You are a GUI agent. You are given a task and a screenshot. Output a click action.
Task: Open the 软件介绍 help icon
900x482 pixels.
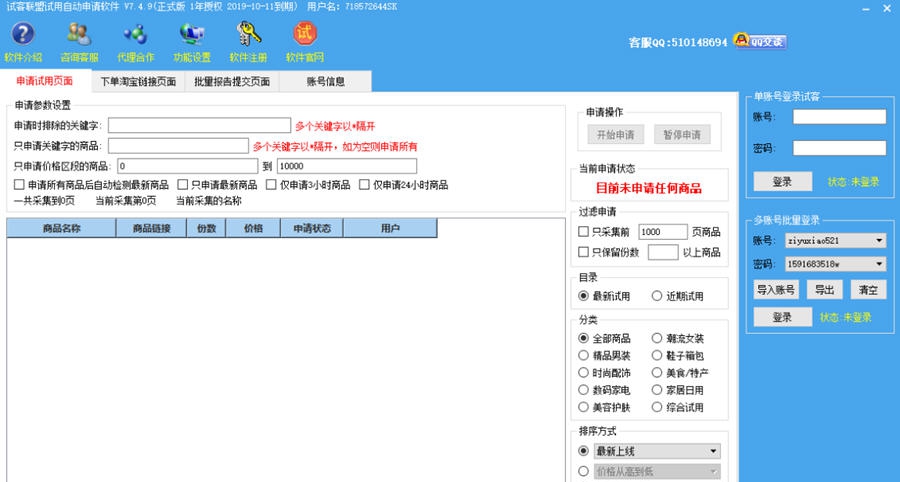pyautogui.click(x=23, y=34)
